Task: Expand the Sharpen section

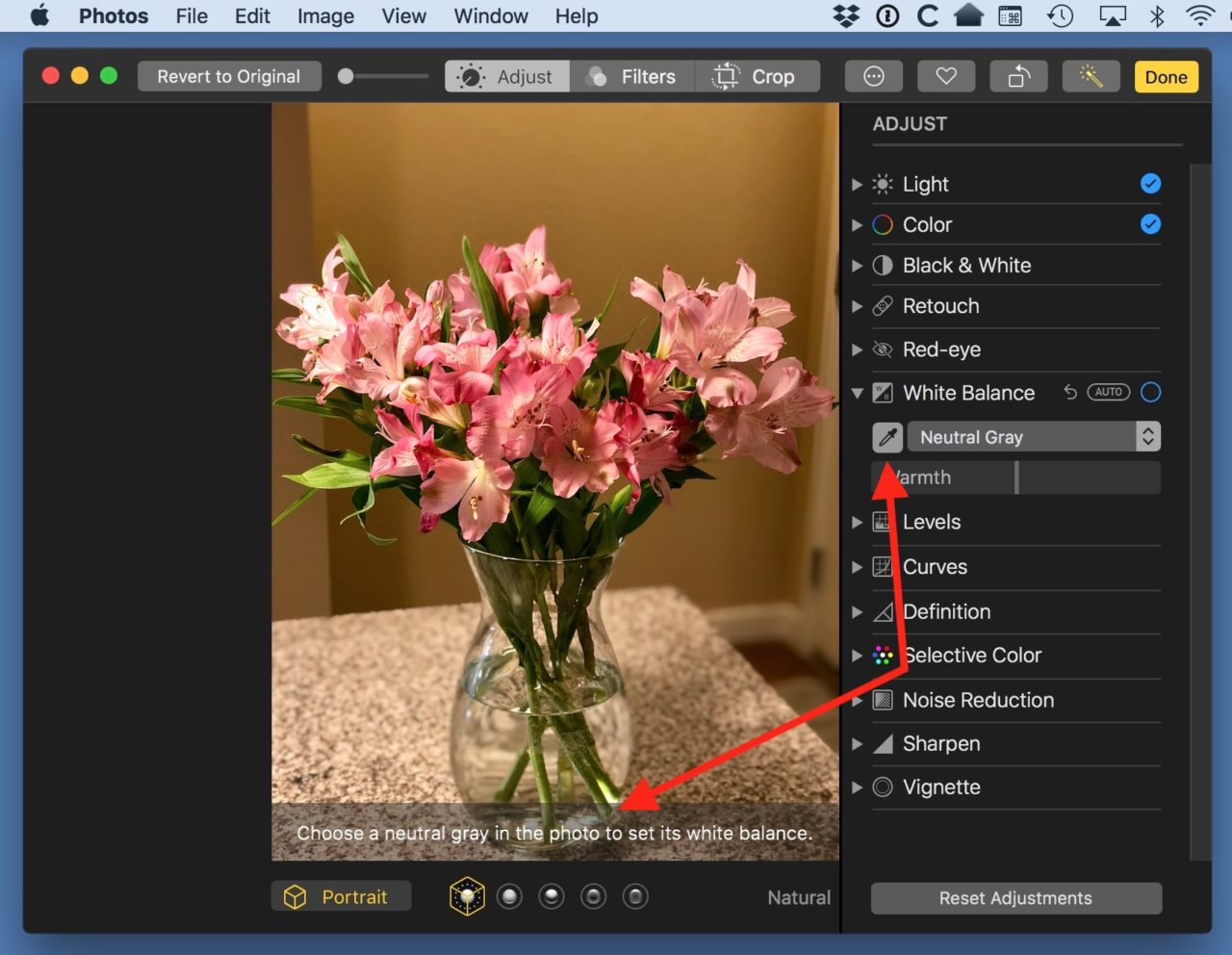Action: [x=857, y=744]
